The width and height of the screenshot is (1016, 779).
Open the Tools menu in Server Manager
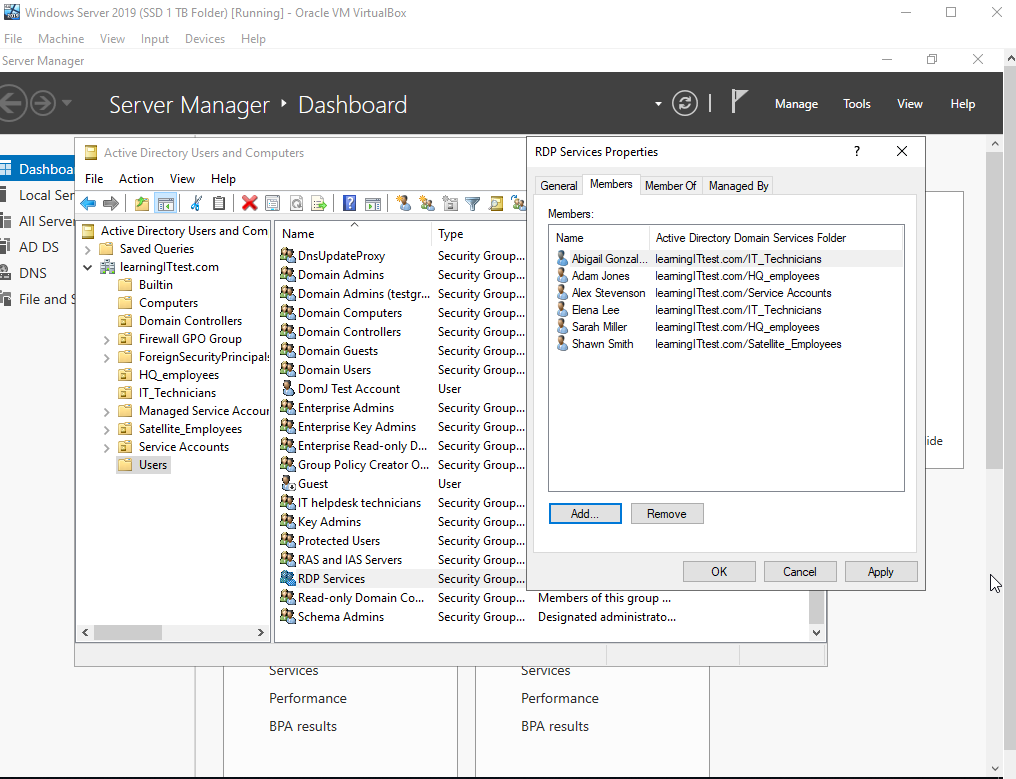point(856,103)
